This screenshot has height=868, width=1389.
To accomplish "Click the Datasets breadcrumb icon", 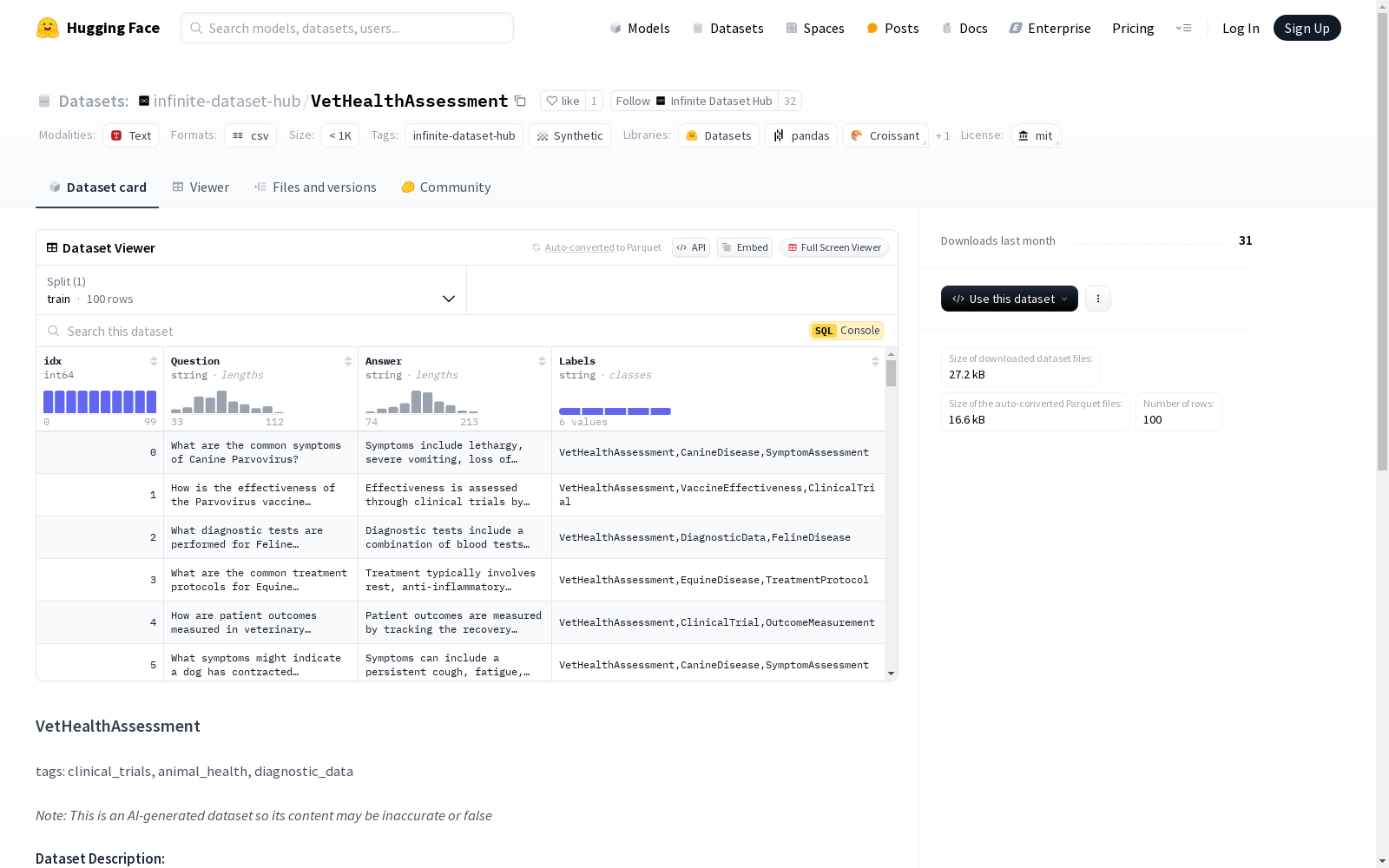I will pos(44,101).
